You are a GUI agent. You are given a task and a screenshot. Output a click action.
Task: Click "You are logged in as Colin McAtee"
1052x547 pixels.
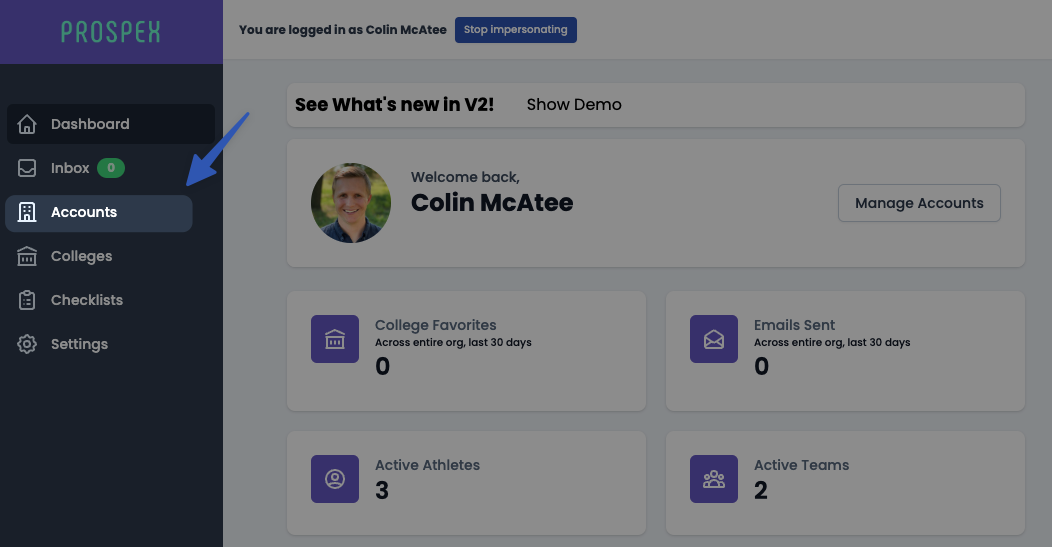point(343,30)
